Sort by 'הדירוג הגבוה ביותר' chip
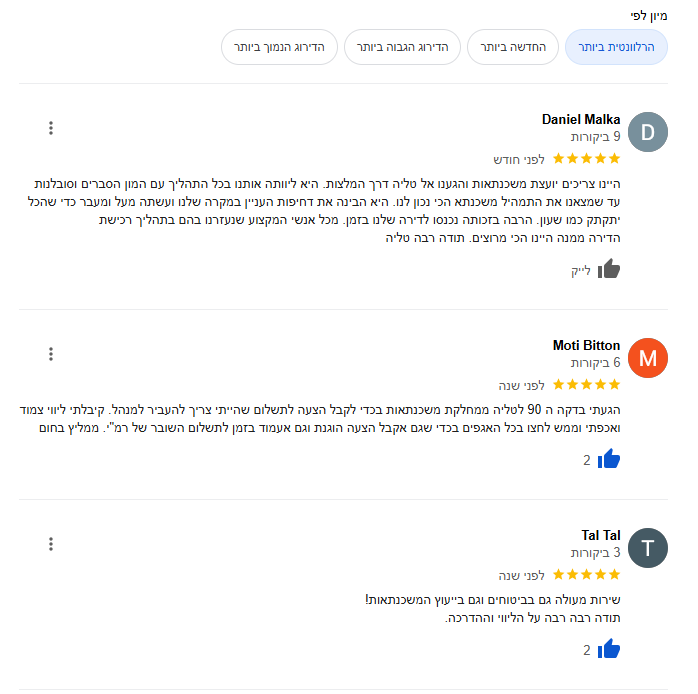Screen dimensions: 698x694 pos(402,47)
